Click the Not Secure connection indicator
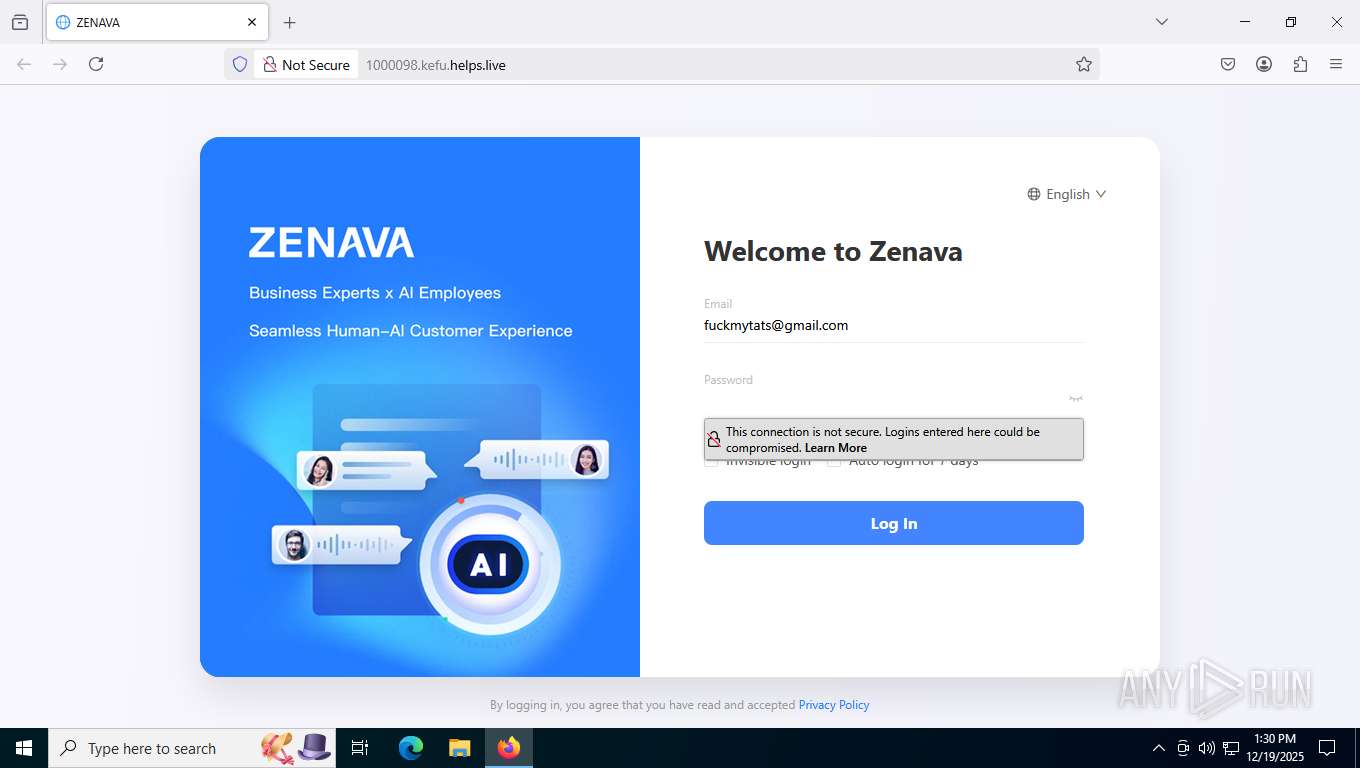 306,64
